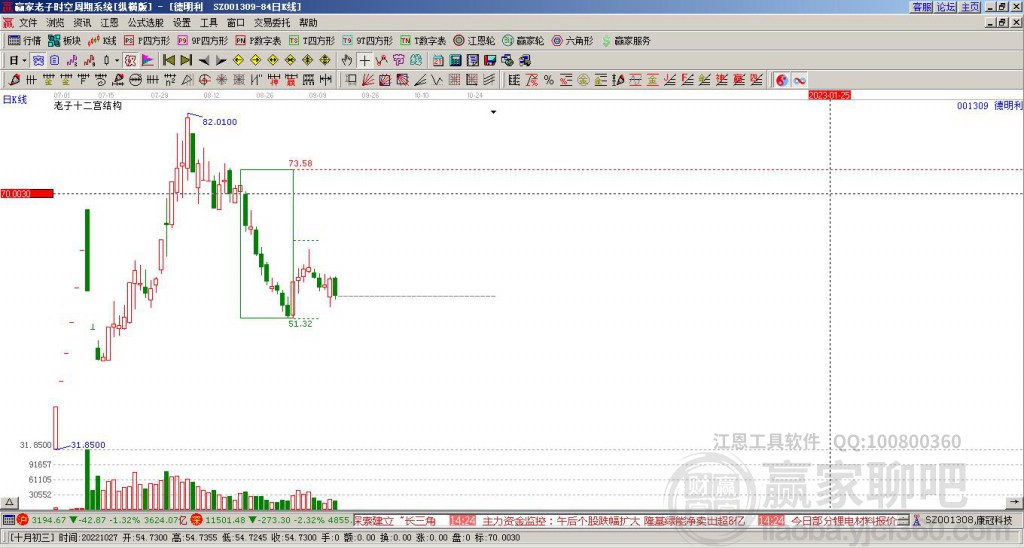Open the 赢家轮 wheel tool
This screenshot has width=1024, height=548.
click(523, 40)
